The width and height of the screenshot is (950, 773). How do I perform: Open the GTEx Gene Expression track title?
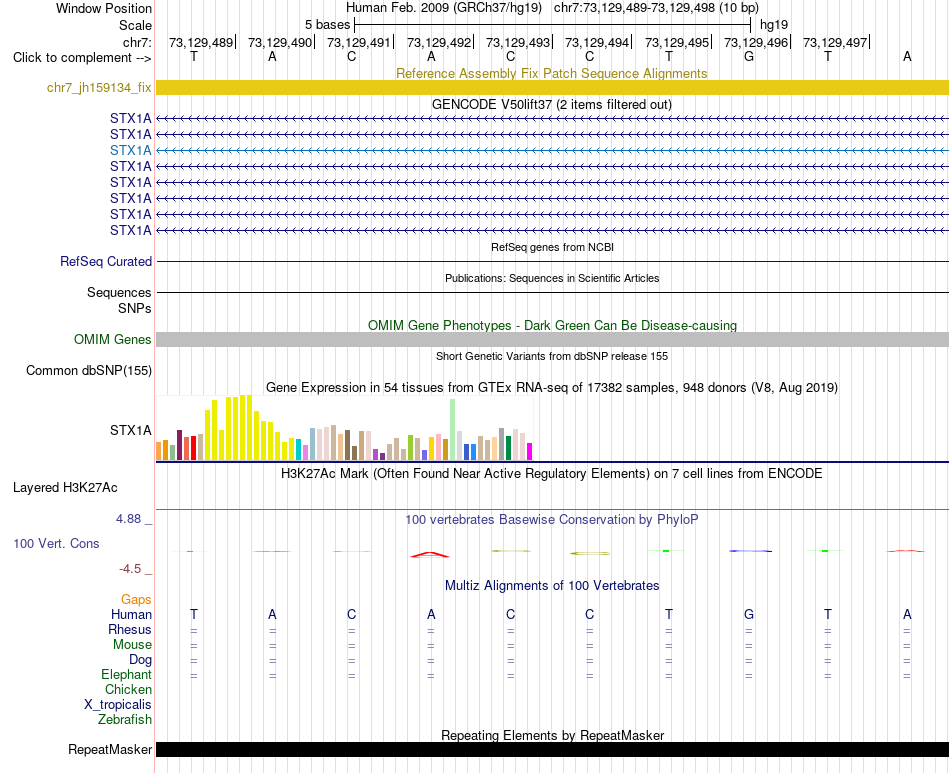551,387
